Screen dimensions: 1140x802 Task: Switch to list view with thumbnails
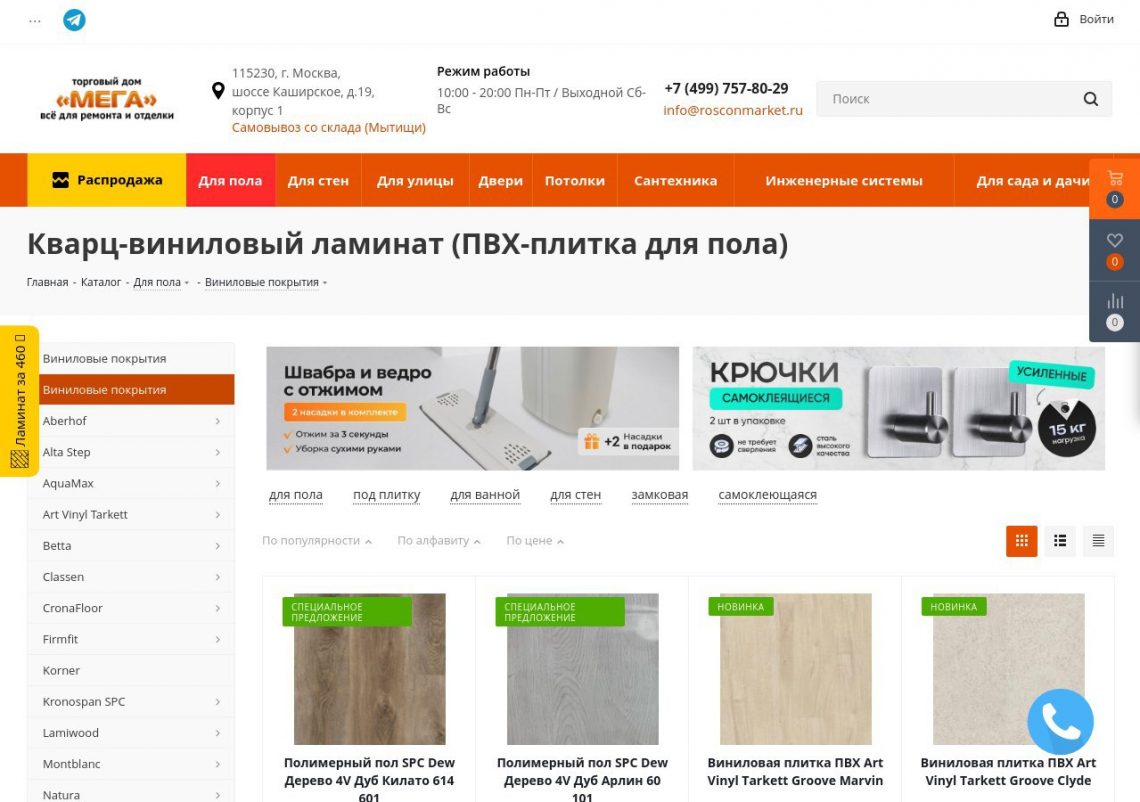click(1060, 540)
